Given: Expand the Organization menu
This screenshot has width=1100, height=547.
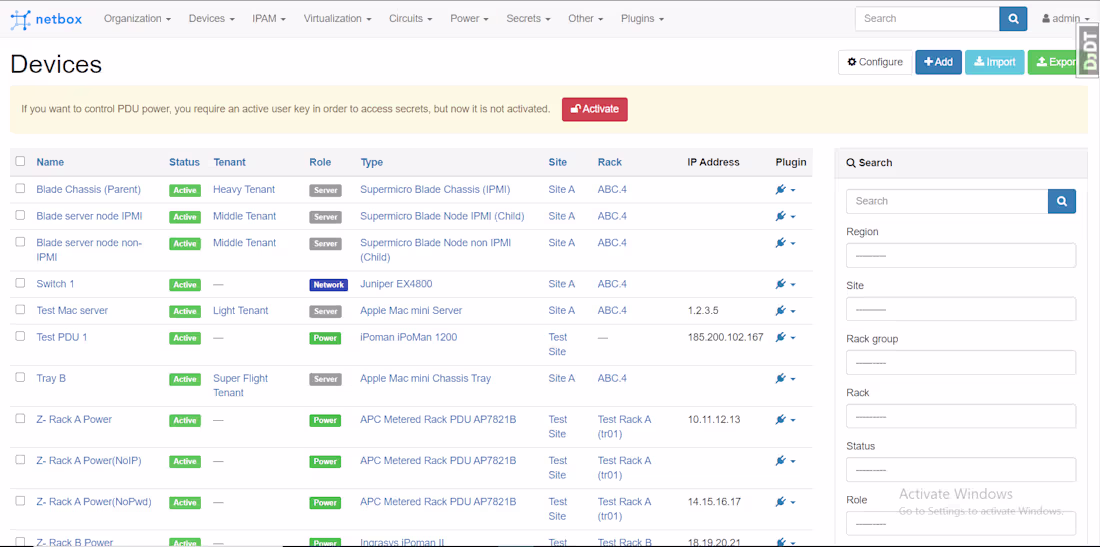Looking at the screenshot, I should click(x=138, y=19).
